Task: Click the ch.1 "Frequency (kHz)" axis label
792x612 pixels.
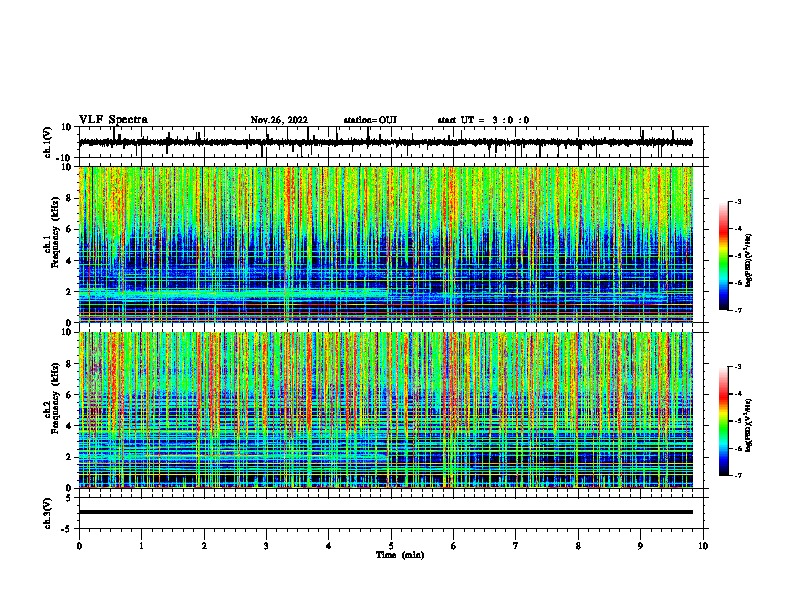Action: pos(55,233)
